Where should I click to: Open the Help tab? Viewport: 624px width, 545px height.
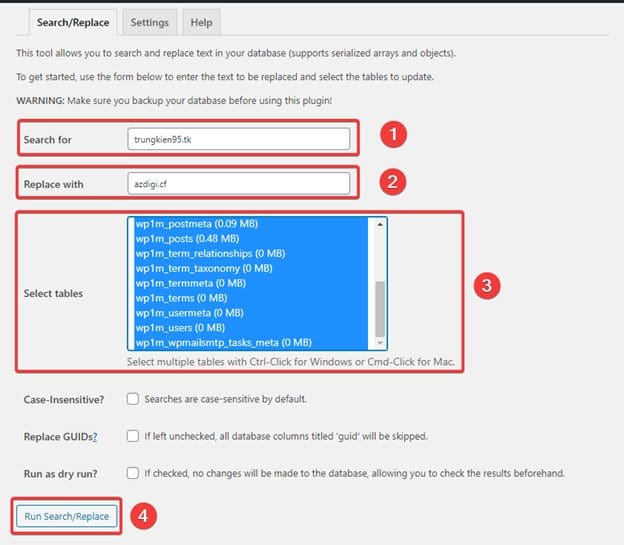click(x=201, y=22)
